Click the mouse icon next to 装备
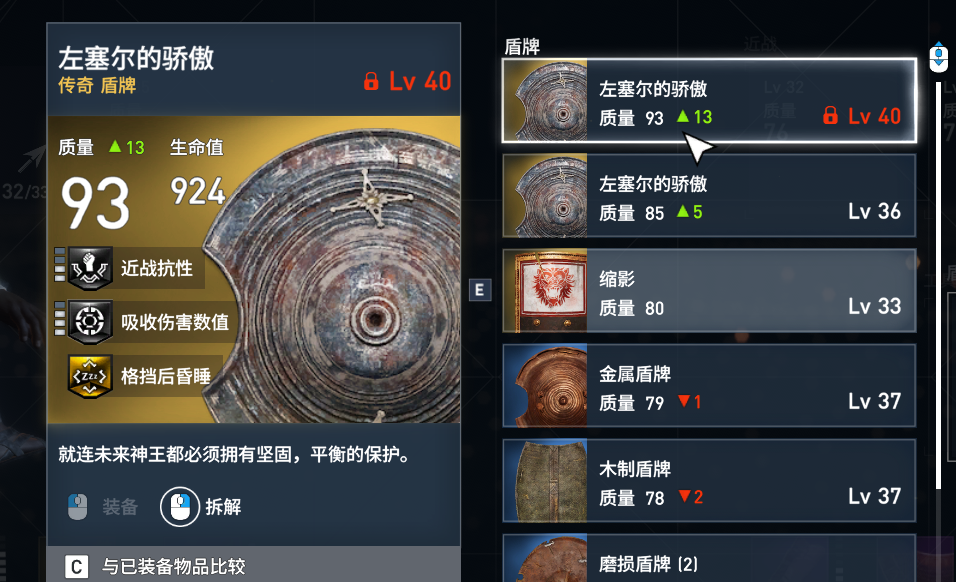The width and height of the screenshot is (956, 582). (77, 506)
